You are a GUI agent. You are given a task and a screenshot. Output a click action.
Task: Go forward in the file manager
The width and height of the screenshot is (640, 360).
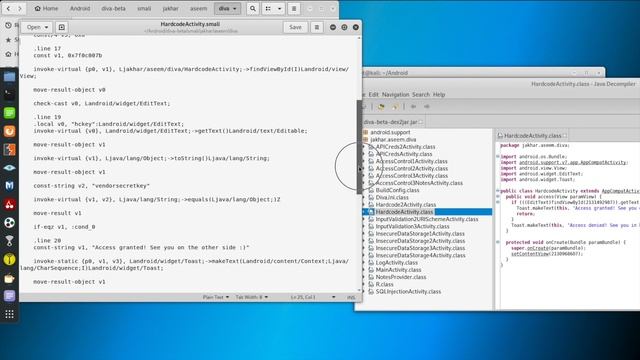[x=20, y=8]
